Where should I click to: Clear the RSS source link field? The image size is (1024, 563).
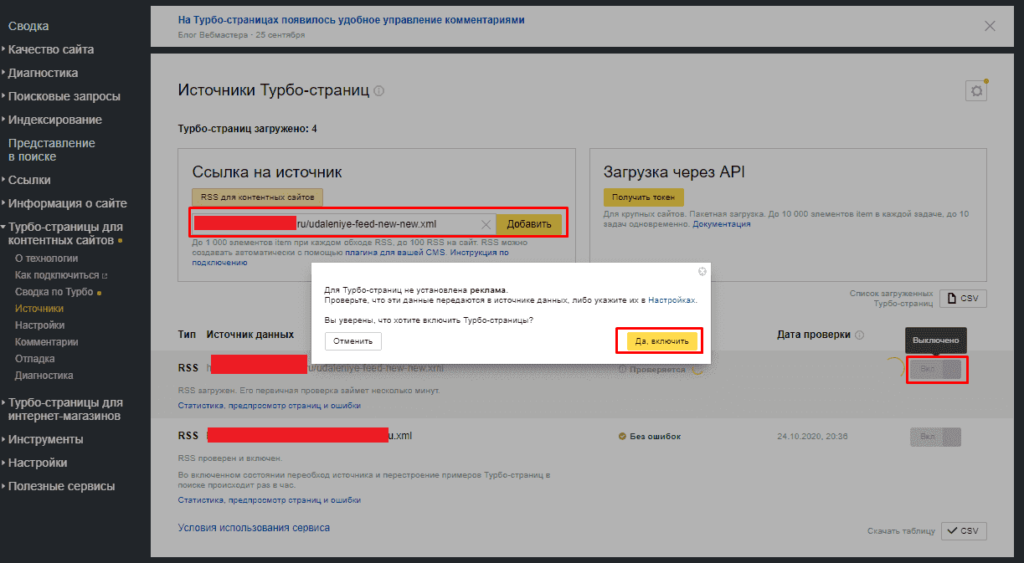coord(485,225)
